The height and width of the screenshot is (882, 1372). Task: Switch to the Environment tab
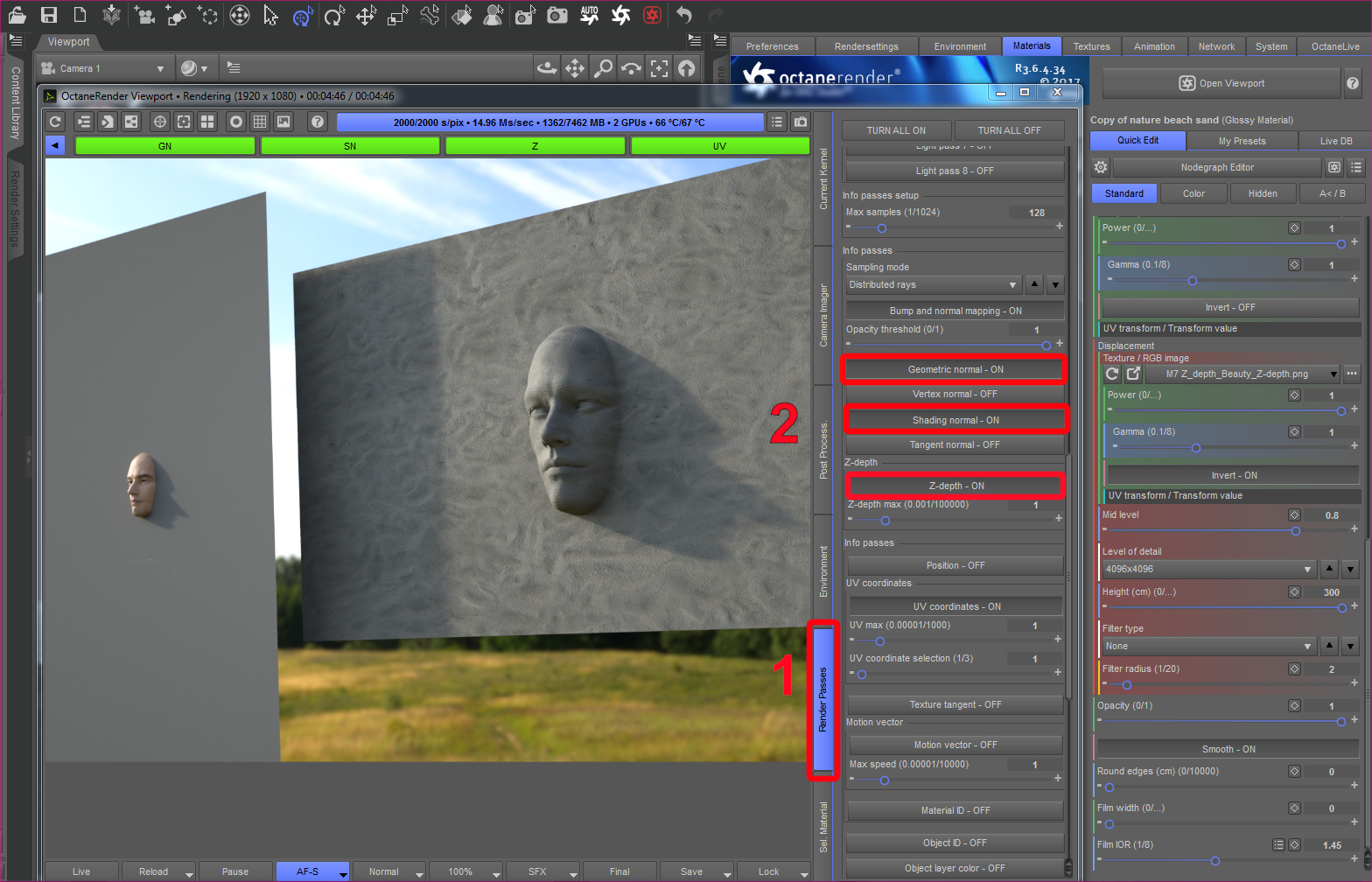click(x=960, y=46)
